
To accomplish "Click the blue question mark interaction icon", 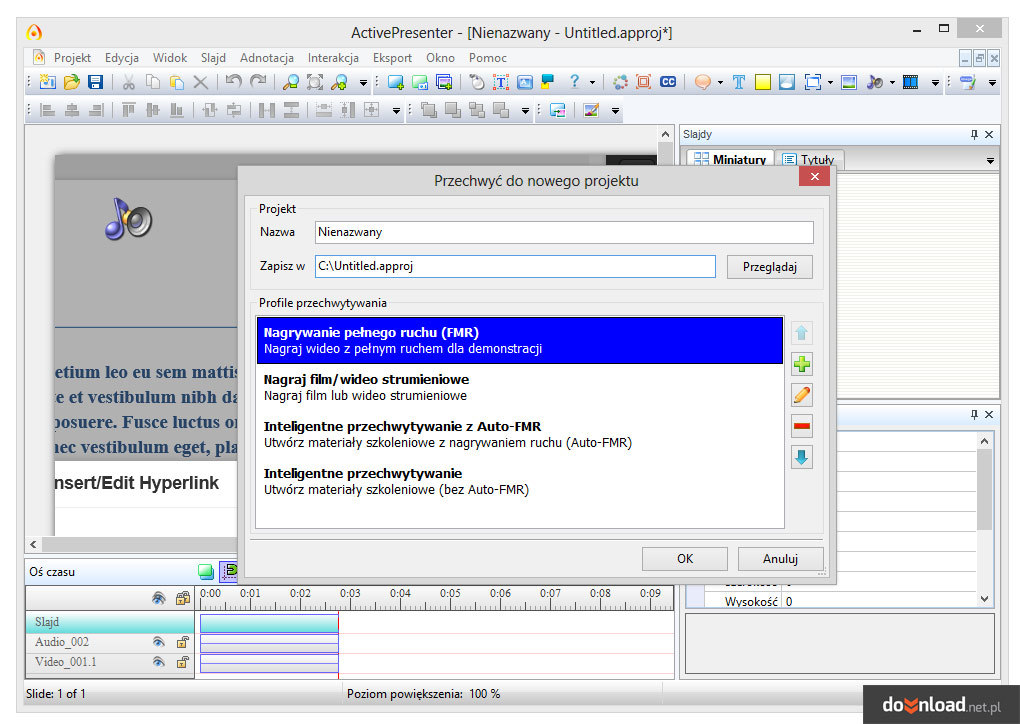I will [574, 81].
